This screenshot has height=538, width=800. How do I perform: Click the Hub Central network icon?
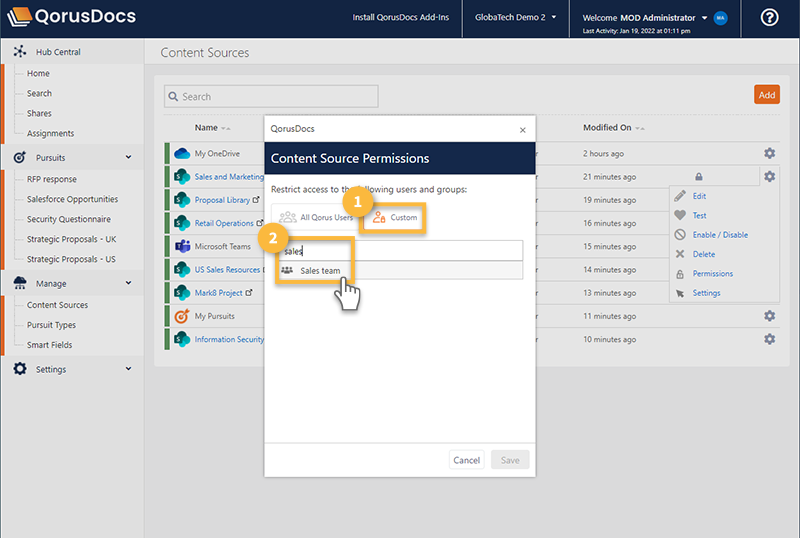tap(20, 52)
